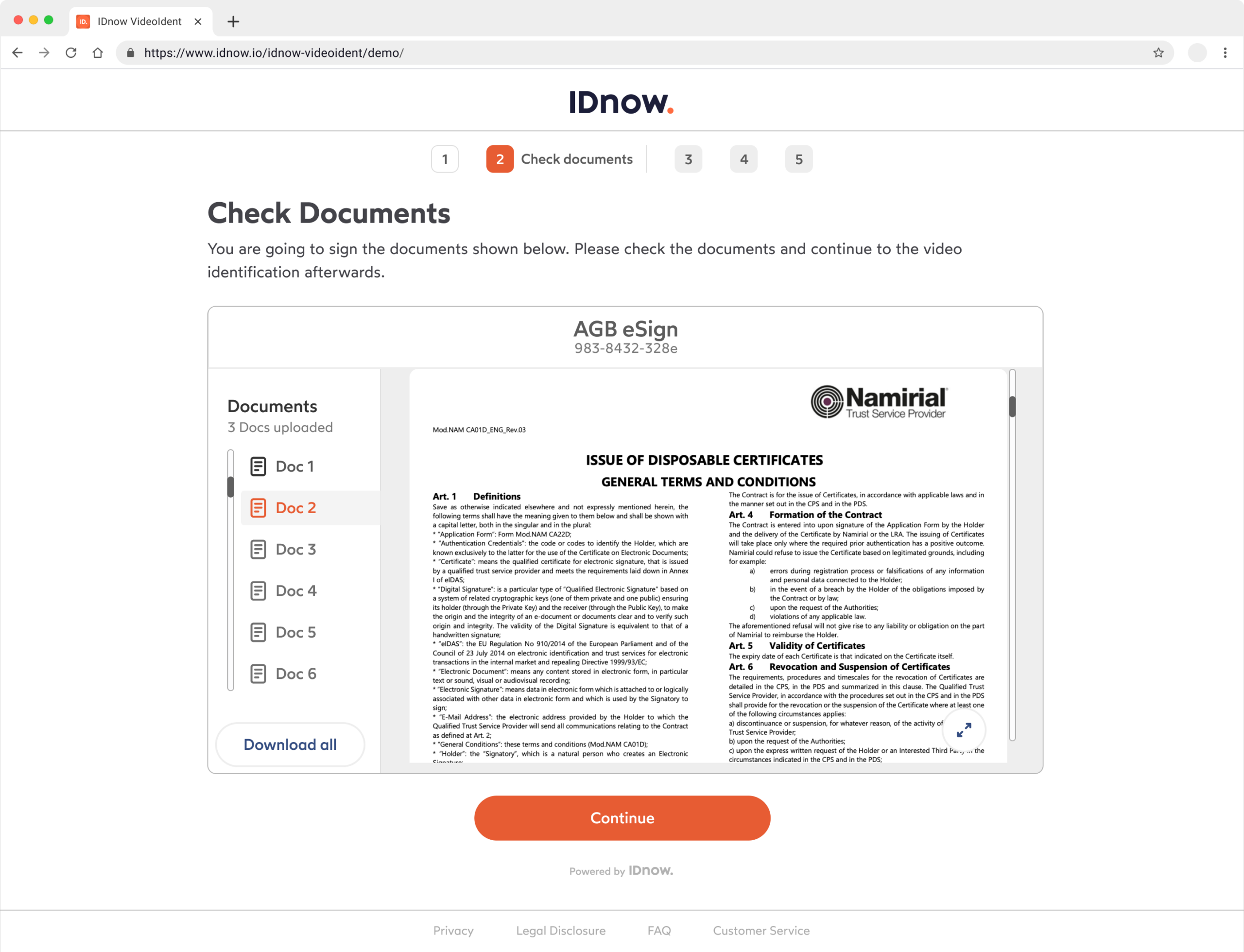Click 'Art. 1 Definitions' heading
This screenshot has width=1244, height=952.
476,496
